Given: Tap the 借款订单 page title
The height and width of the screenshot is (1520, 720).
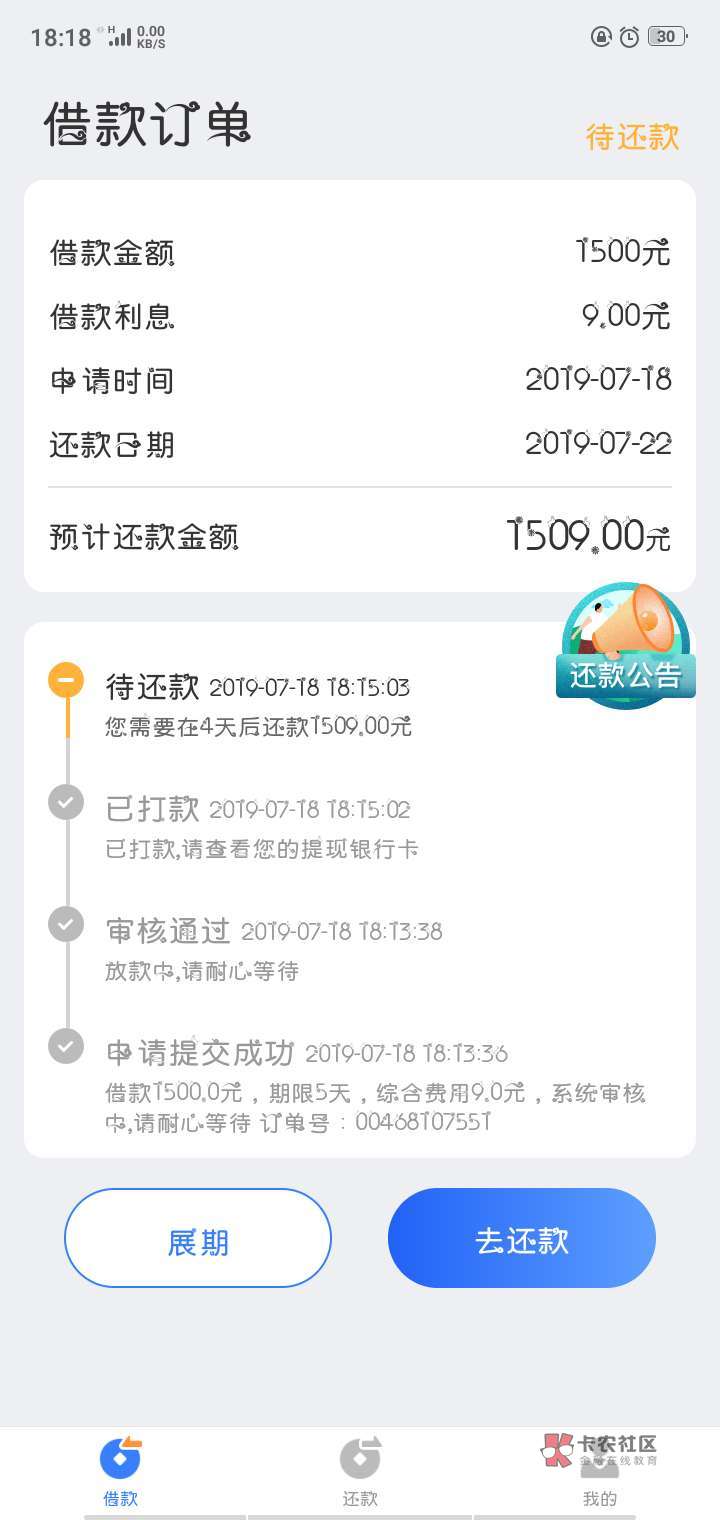Looking at the screenshot, I should click(x=147, y=127).
